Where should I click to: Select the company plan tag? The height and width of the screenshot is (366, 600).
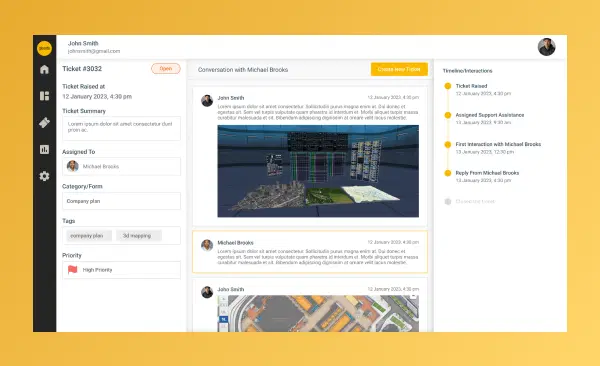pyautogui.click(x=89, y=236)
